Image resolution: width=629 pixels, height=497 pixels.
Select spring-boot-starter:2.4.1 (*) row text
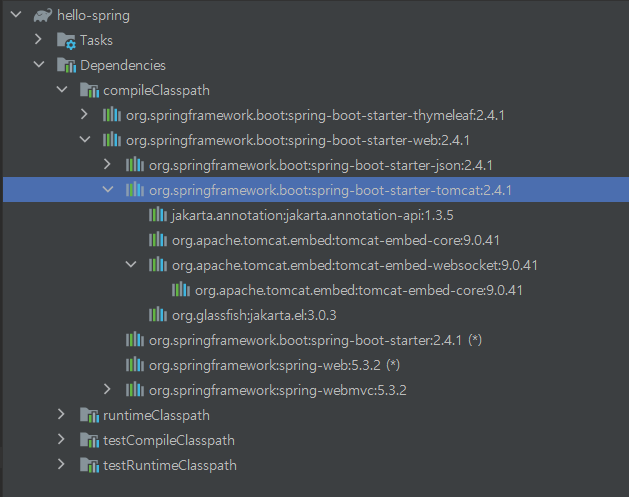click(x=315, y=341)
